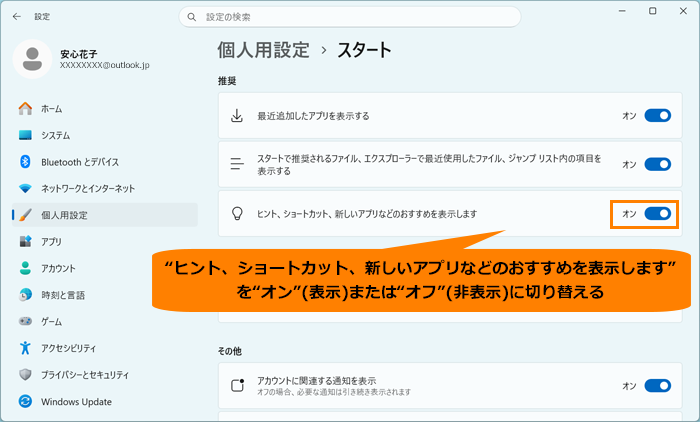Viewport: 700px width, 422px height.
Task: Maximize the Settings window
Action: pyautogui.click(x=653, y=11)
